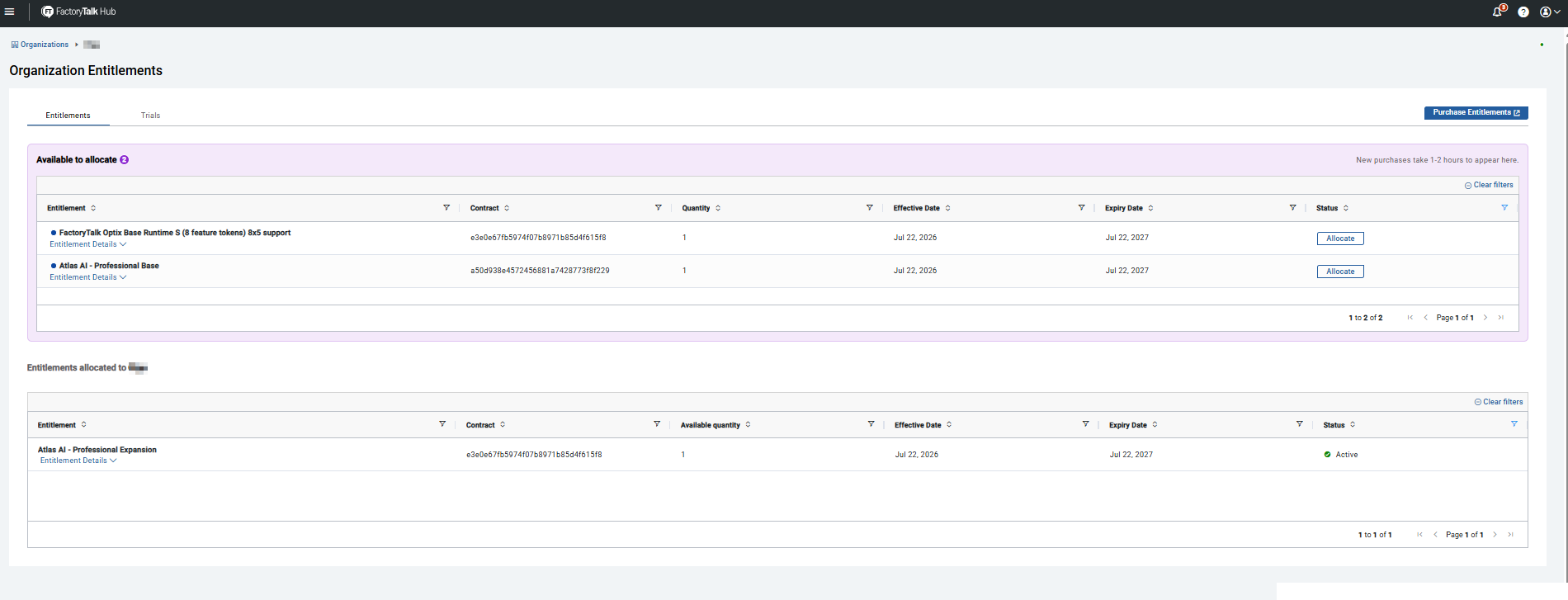Sort by the Quantity column arrows

point(718,208)
